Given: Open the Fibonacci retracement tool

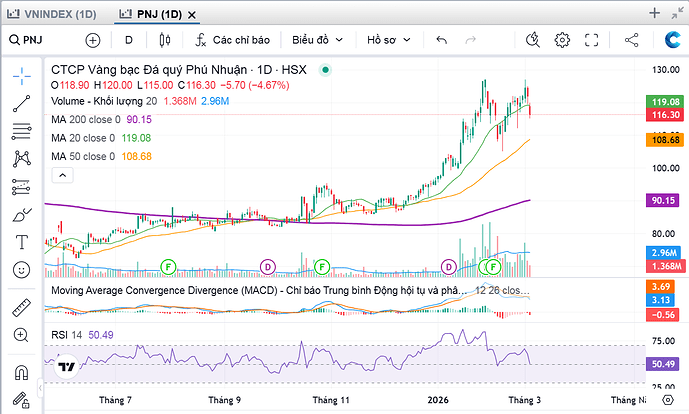Looking at the screenshot, I should click(x=21, y=131).
